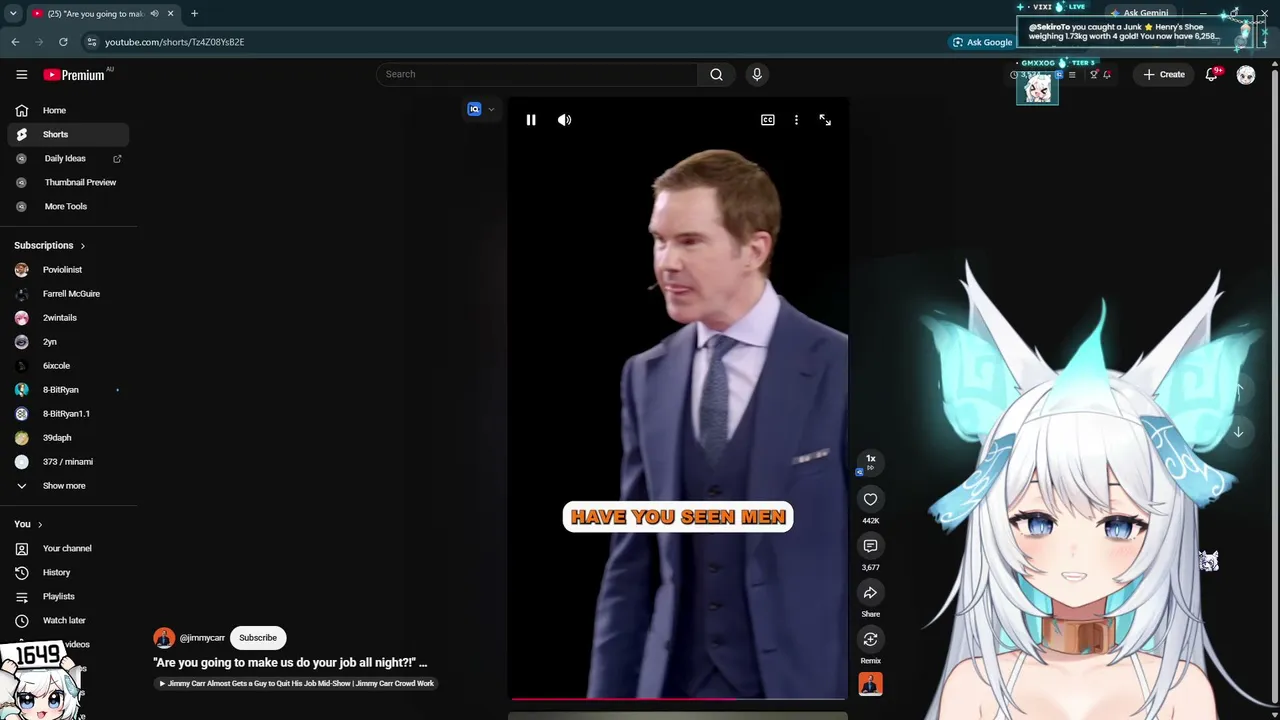This screenshot has width=1280, height=720.
Task: Go to Home in the sidebar
Action: [x=68, y=110]
